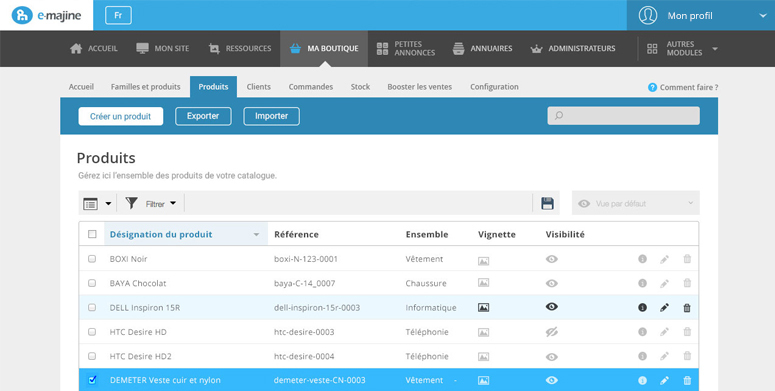
Task: Click info icon for BOXI Noir
Action: pyautogui.click(x=642, y=259)
